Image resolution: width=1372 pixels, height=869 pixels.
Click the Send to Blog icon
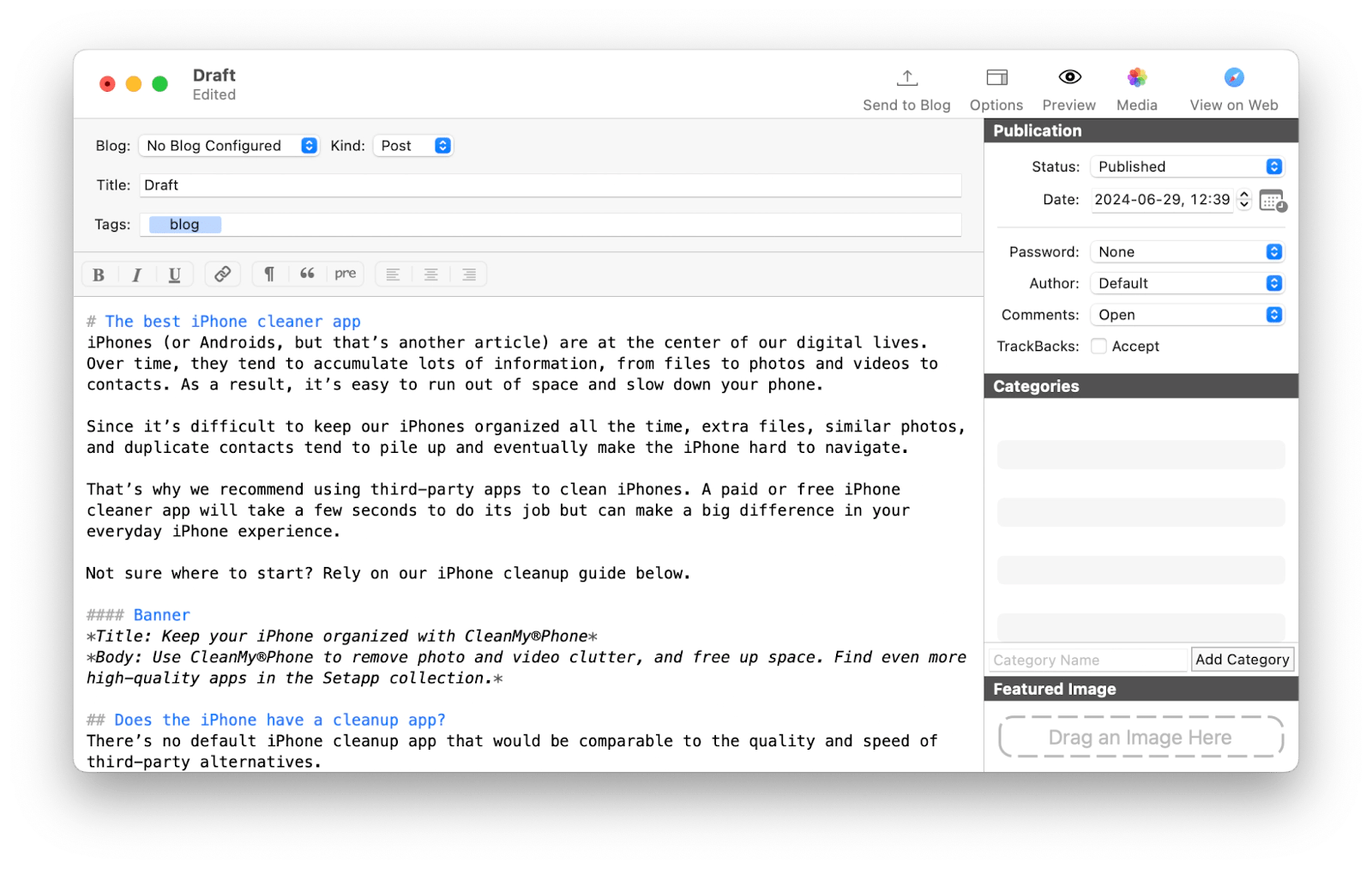(x=906, y=78)
